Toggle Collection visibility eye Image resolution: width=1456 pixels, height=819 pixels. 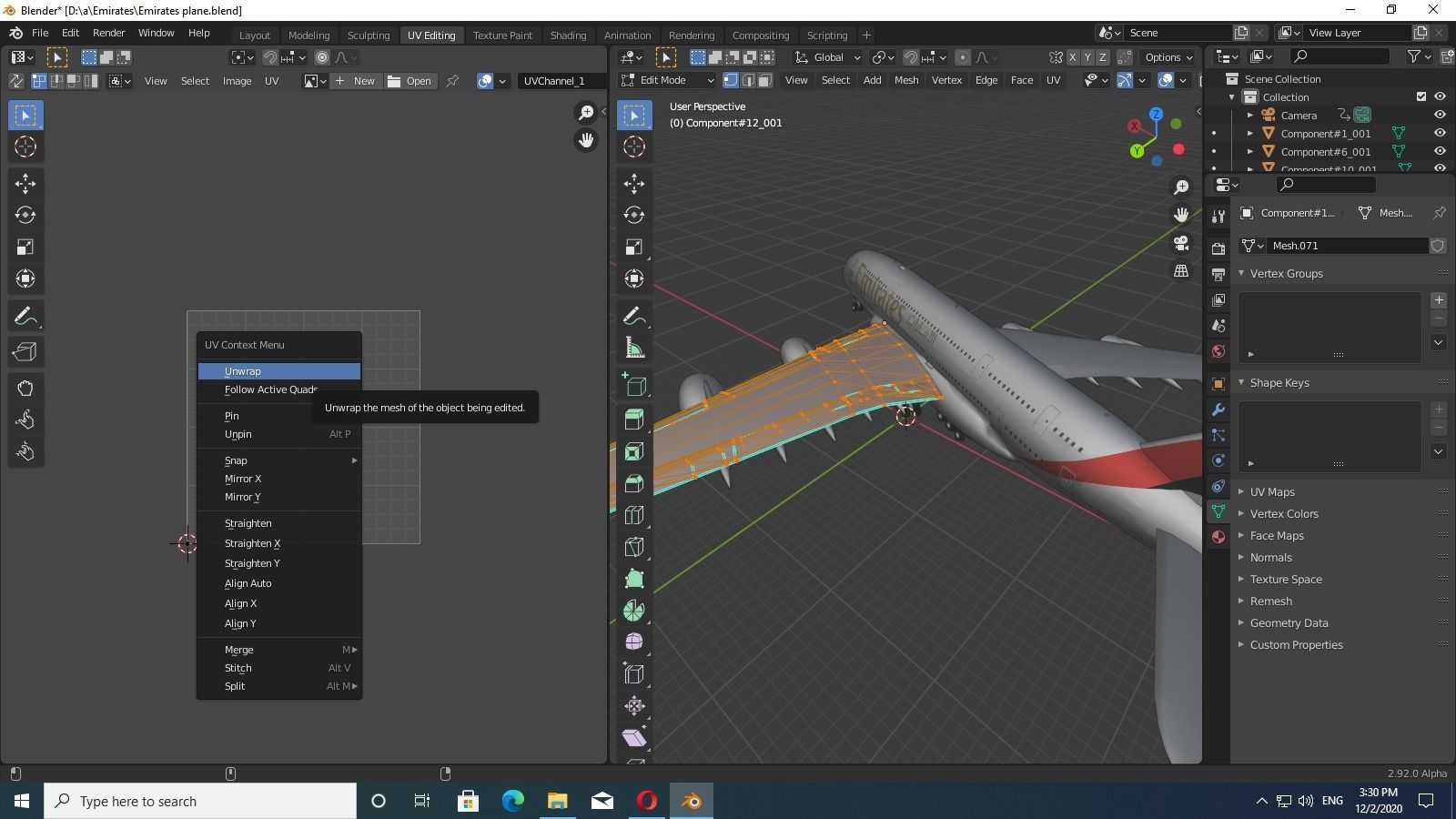pyautogui.click(x=1440, y=96)
